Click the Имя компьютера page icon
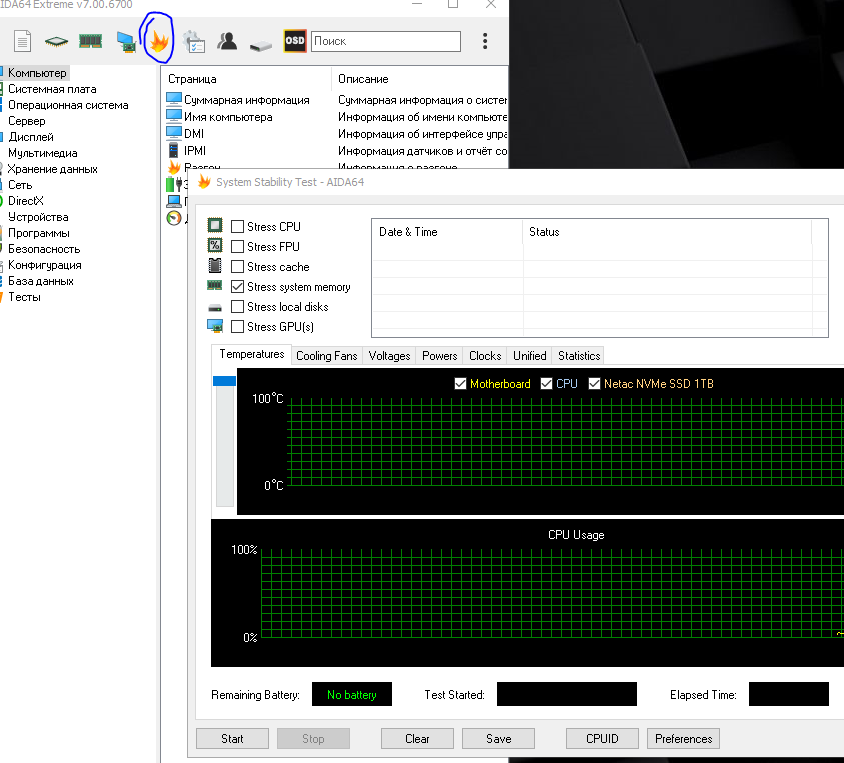Viewport: 844px width, 763px height. (174, 116)
